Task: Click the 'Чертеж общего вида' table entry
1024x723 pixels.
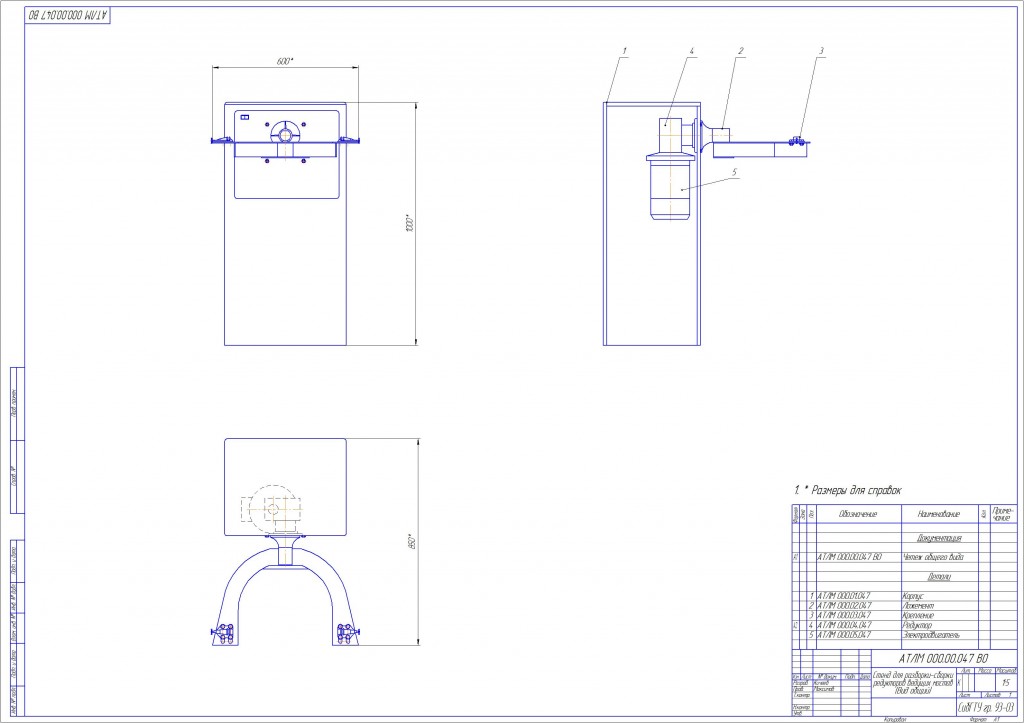Action: tap(933, 557)
